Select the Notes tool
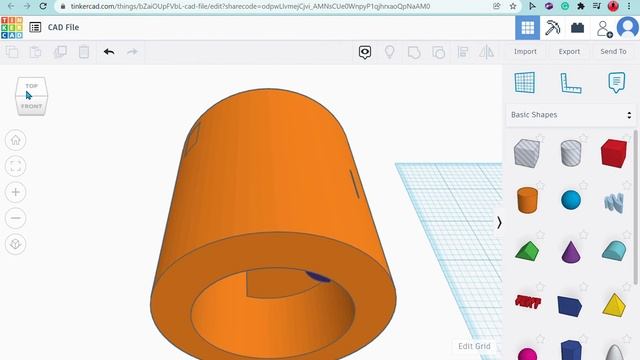Image resolution: width=640 pixels, height=360 pixels. pos(616,82)
